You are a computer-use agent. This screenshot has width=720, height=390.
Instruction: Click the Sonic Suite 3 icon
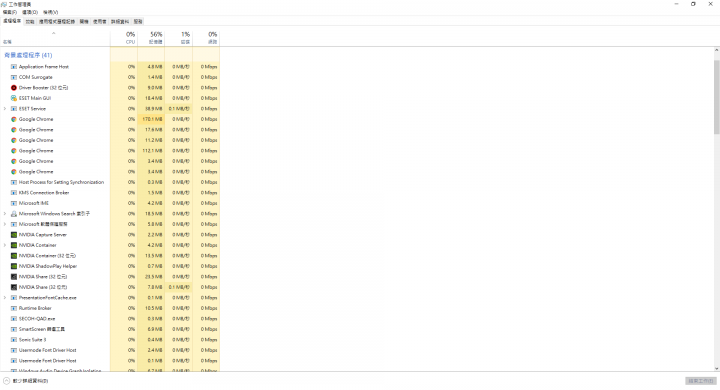pos(14,340)
